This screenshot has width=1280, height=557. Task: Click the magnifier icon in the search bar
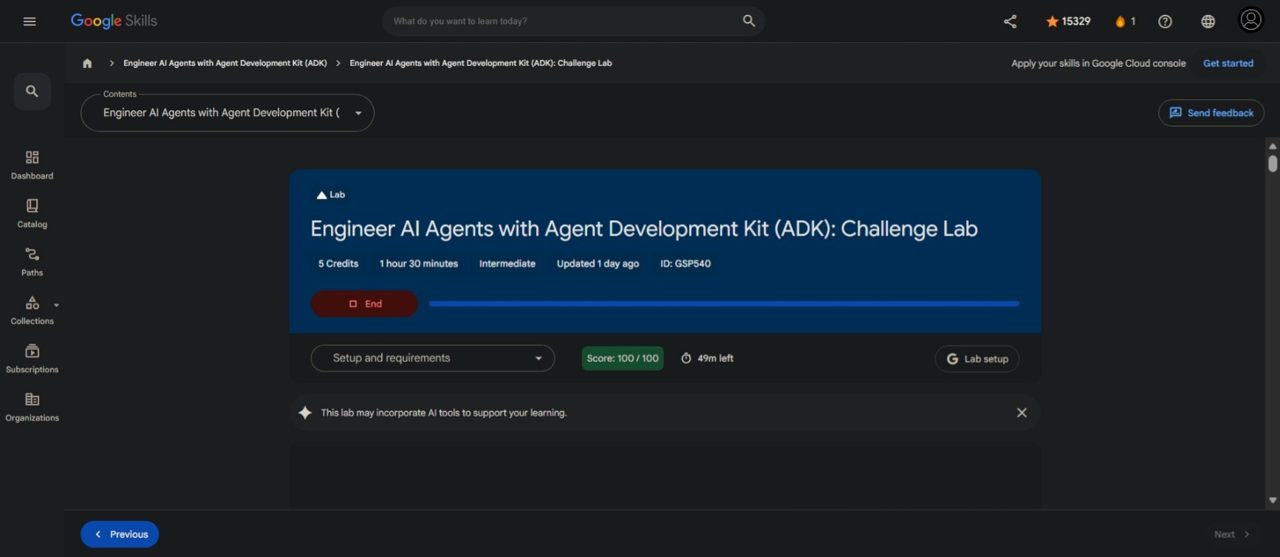click(749, 21)
